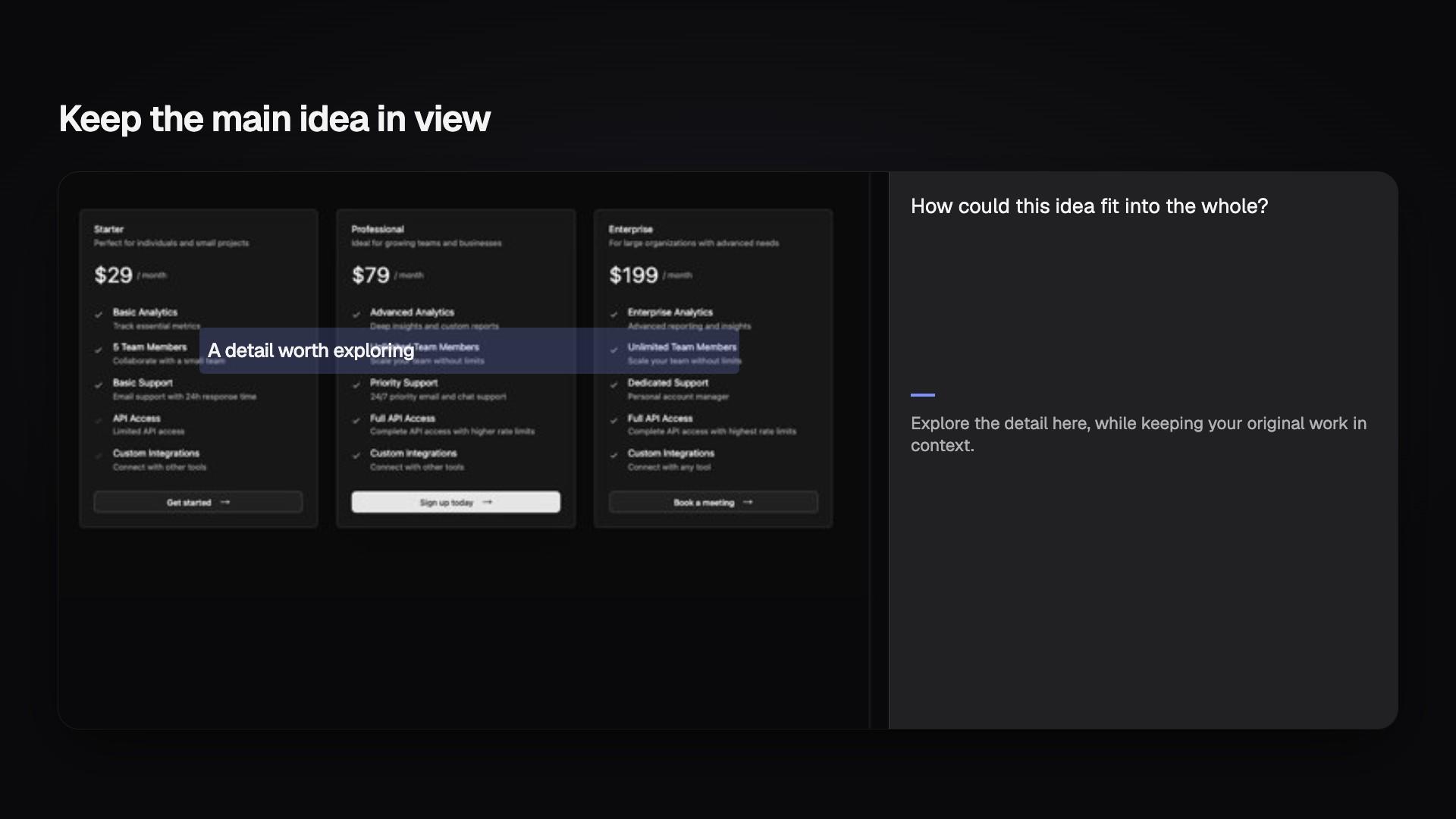Viewport: 1456px width, 819px height.
Task: Click the Sign up today button
Action: (x=456, y=502)
